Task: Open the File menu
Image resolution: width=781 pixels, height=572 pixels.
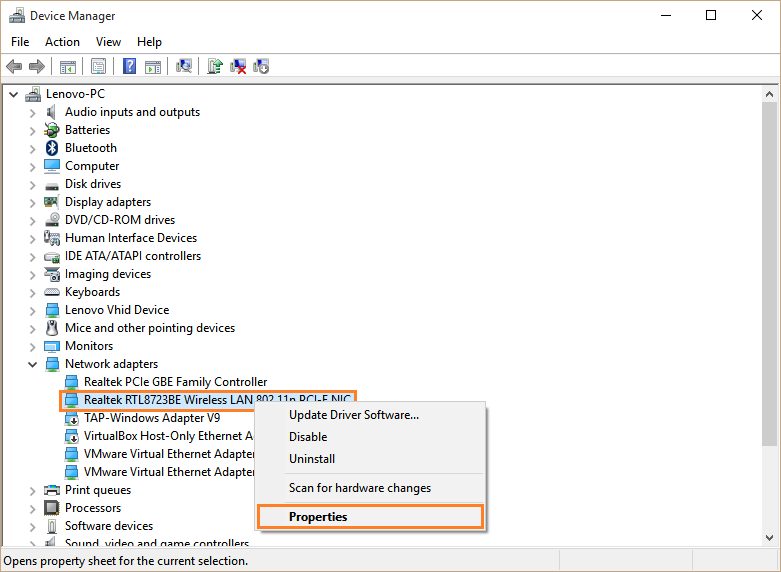Action: (x=20, y=42)
